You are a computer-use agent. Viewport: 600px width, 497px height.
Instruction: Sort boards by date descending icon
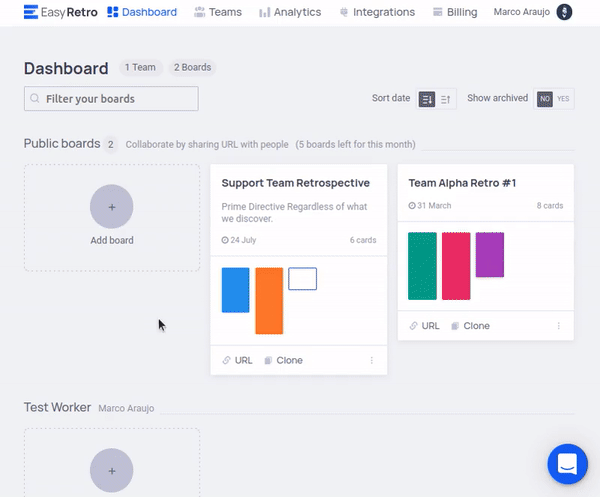[427, 99]
